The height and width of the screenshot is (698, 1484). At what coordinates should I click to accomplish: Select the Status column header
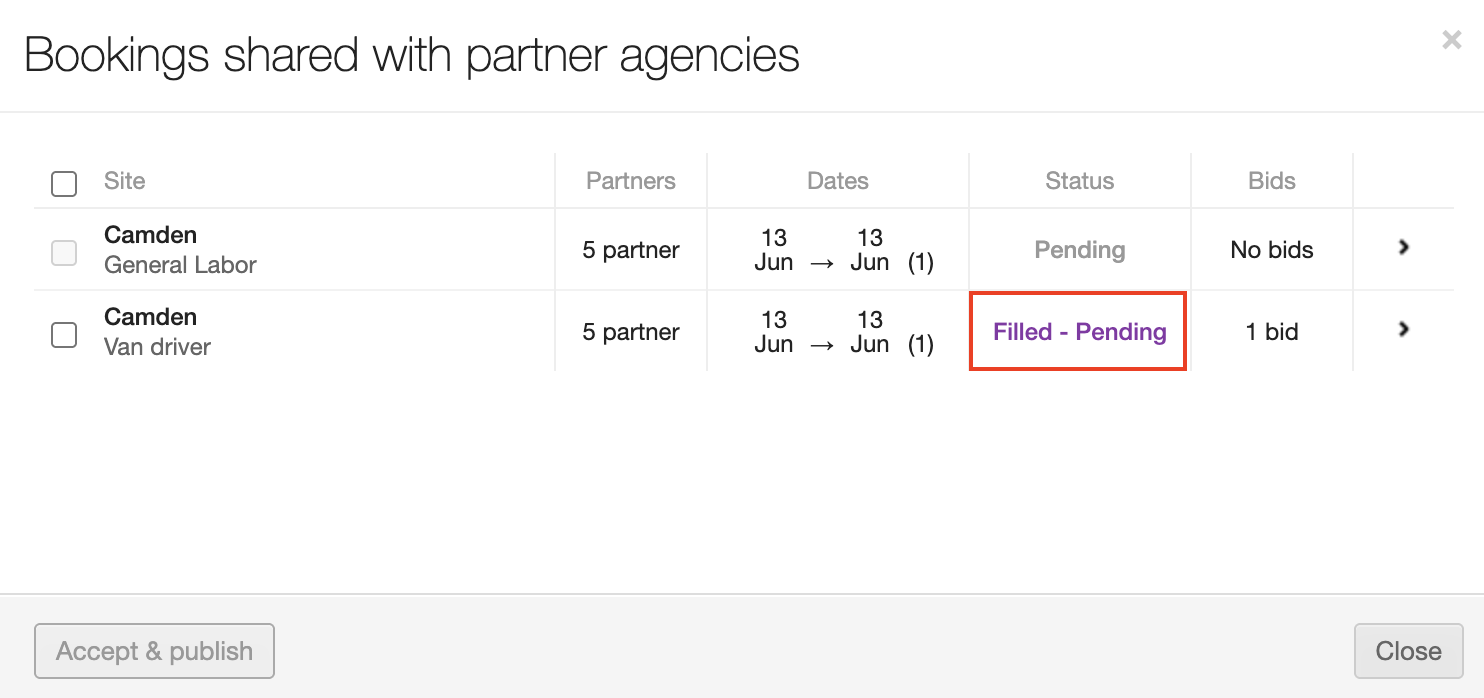point(1080,181)
